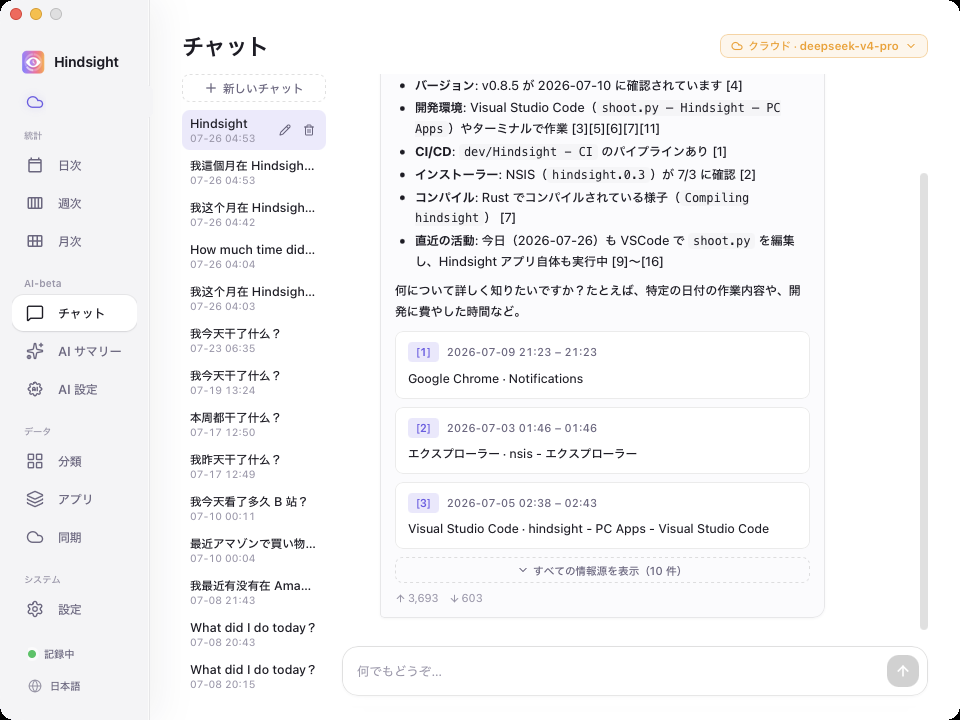960x720 pixels.
Task: Open the 週次 weekly stats view
Action: pyautogui.click(x=74, y=203)
